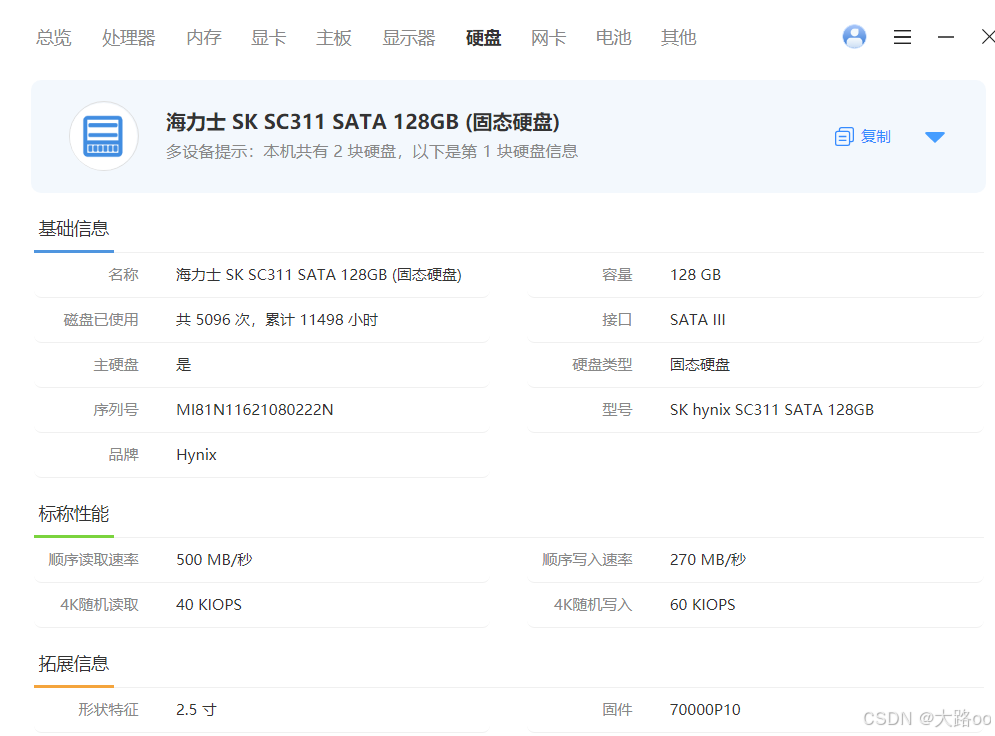This screenshot has height=736, width=995.
Task: Click the model value SK hynix SC311
Action: coord(772,410)
